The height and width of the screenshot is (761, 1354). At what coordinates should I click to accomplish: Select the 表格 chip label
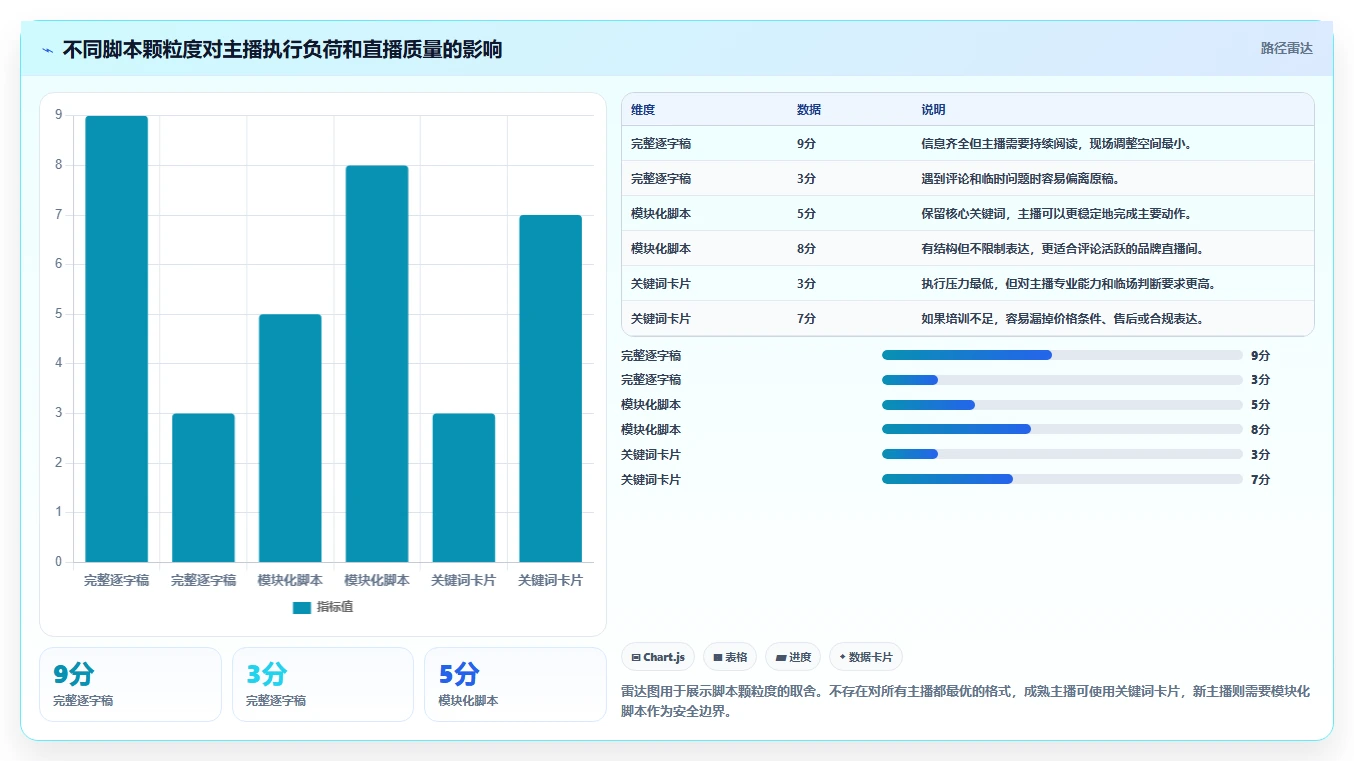pos(736,657)
